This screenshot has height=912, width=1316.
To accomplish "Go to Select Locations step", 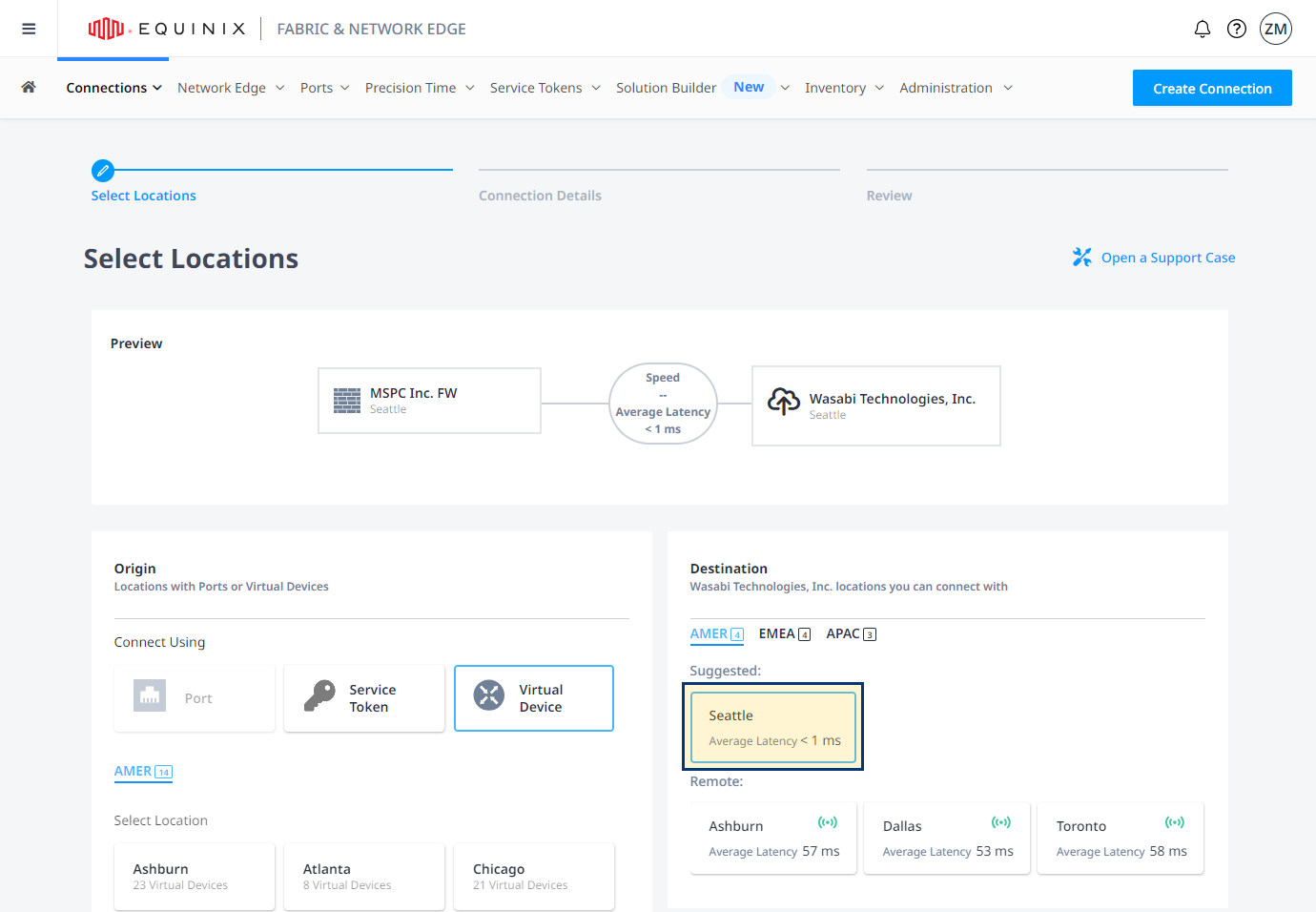I will click(x=144, y=196).
